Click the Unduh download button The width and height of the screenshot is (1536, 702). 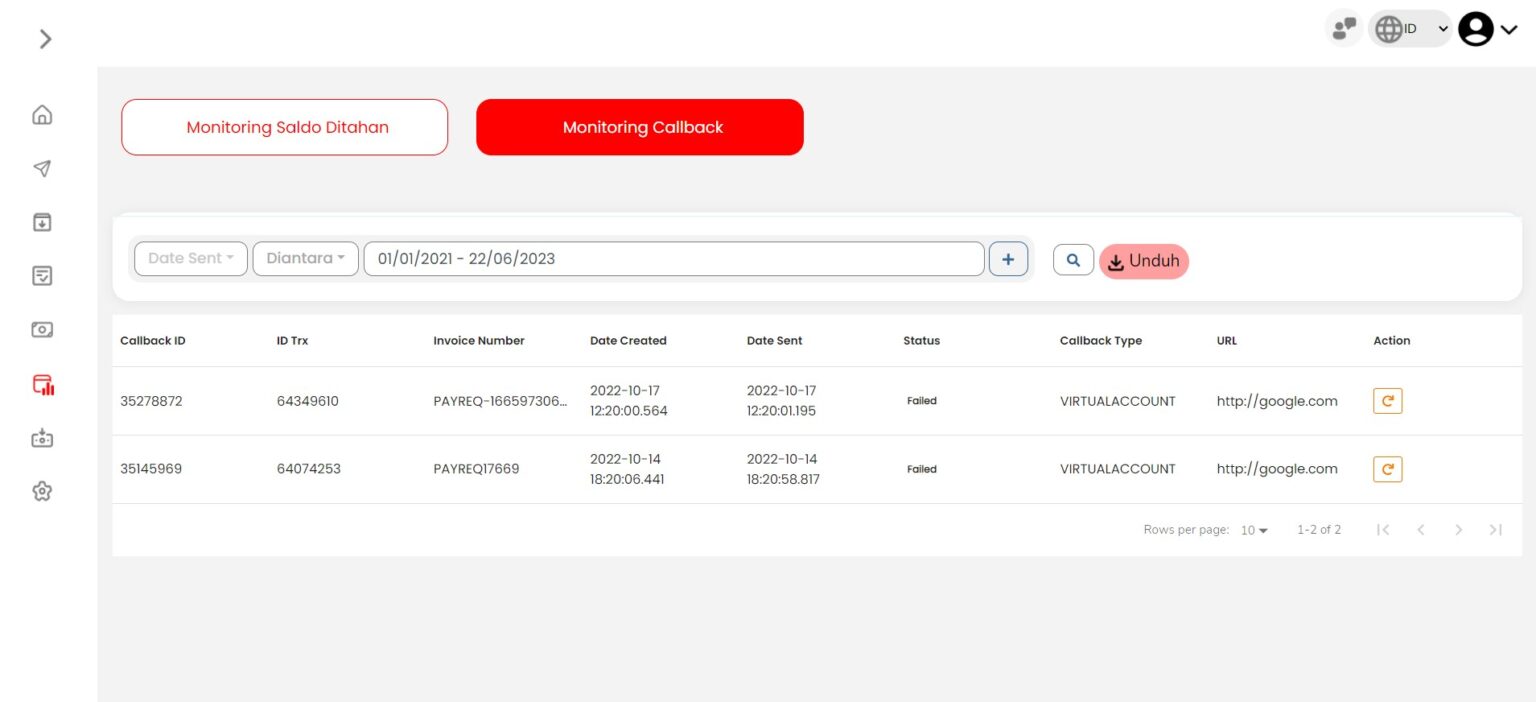(x=1143, y=261)
